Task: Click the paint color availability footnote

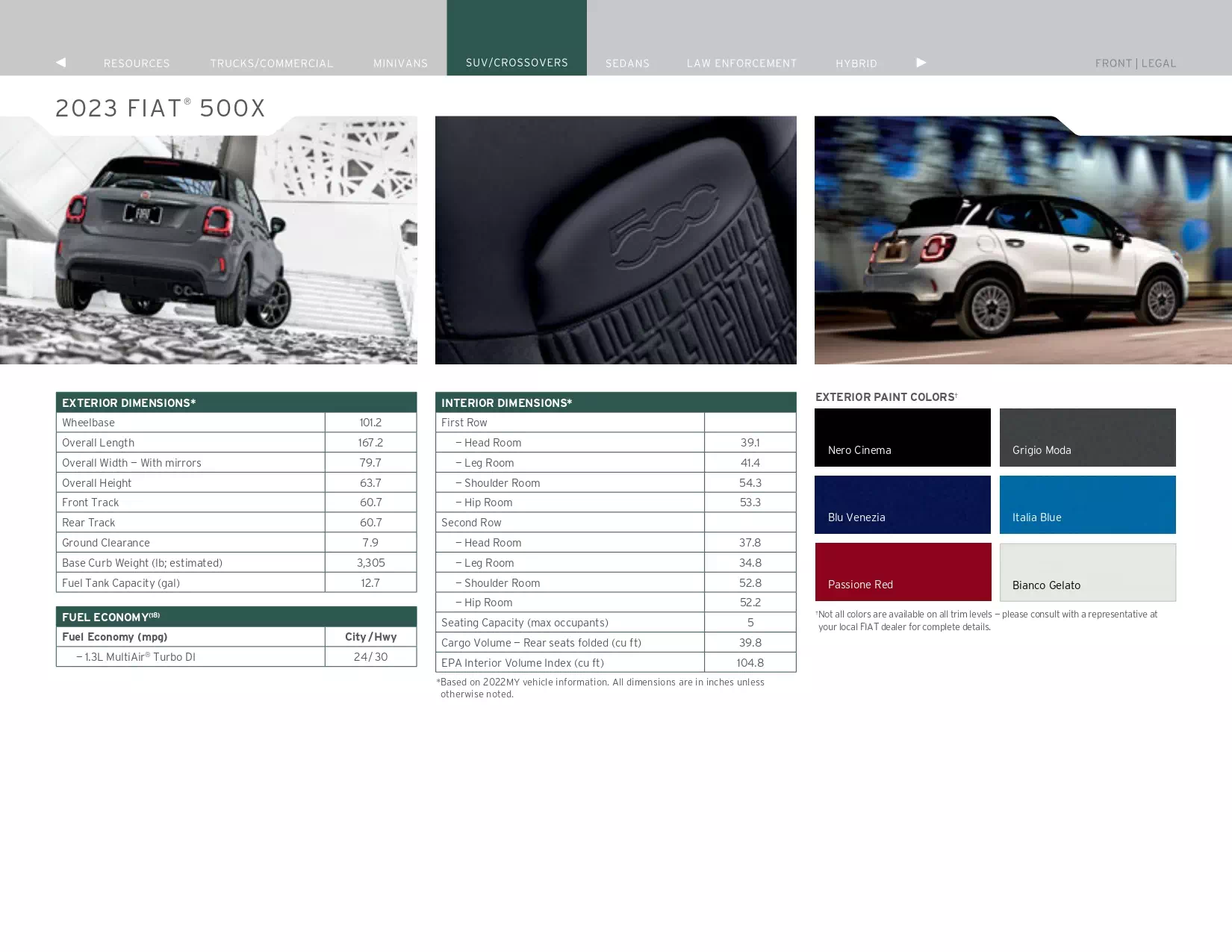Action: 986,620
